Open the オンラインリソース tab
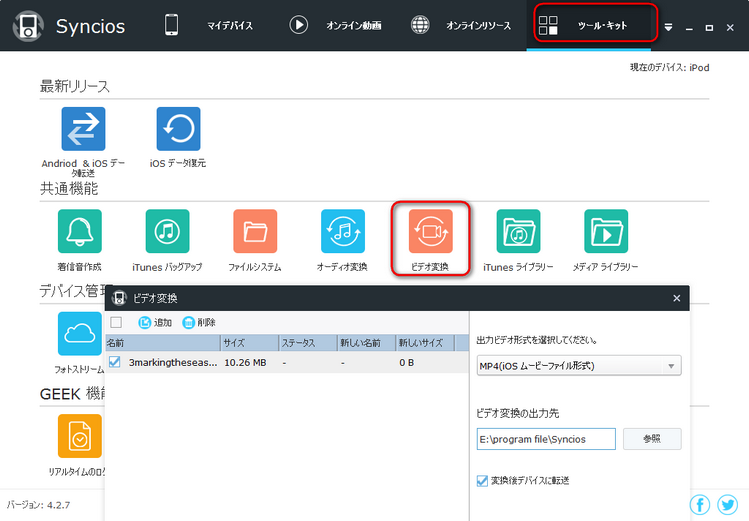This screenshot has width=749, height=521. 478,26
